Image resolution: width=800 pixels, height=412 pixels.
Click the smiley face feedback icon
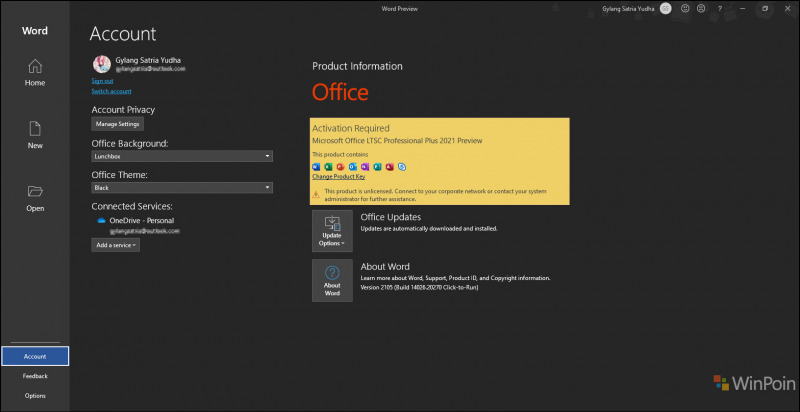click(x=686, y=8)
